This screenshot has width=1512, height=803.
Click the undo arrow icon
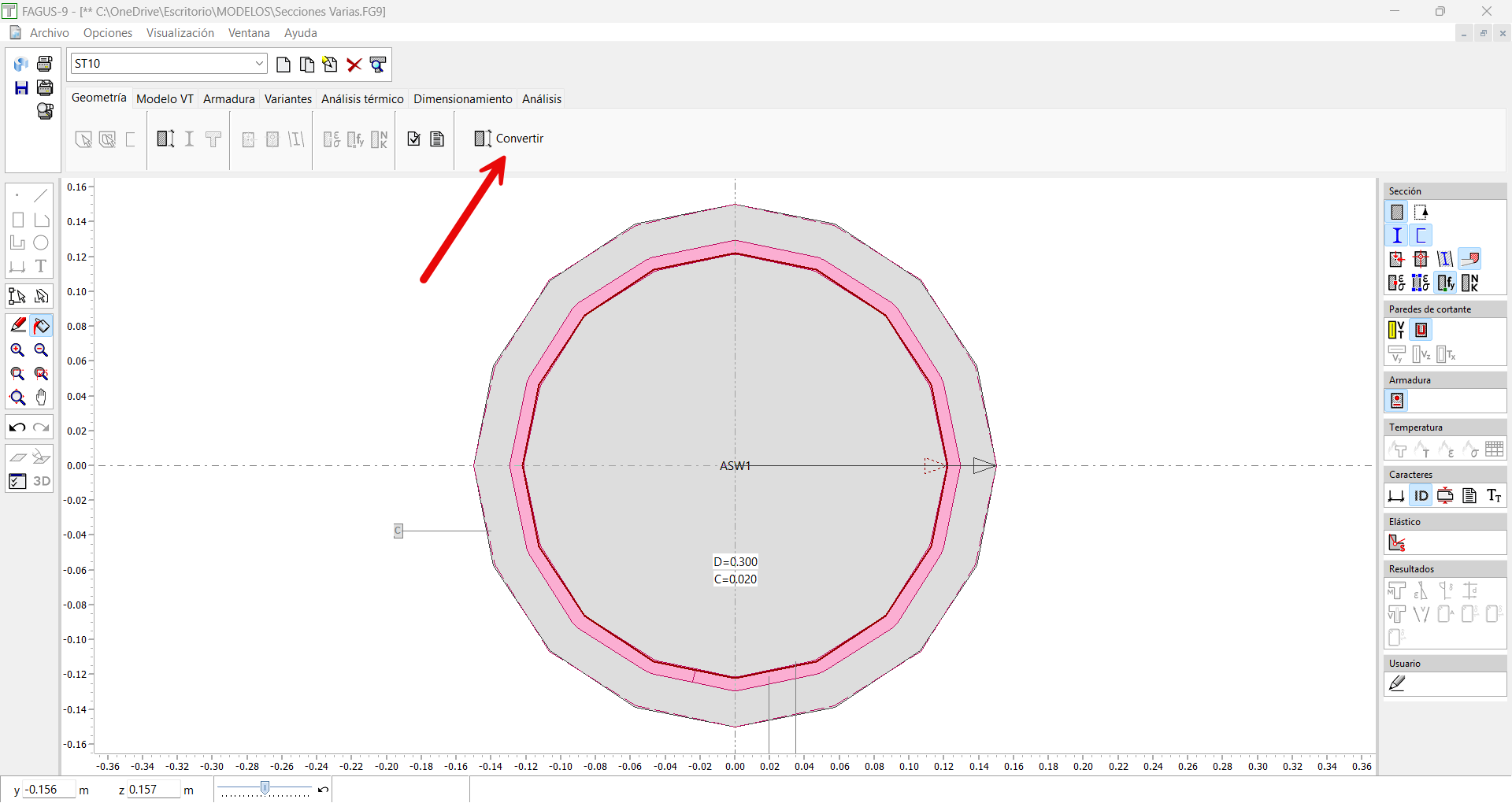coord(17,427)
